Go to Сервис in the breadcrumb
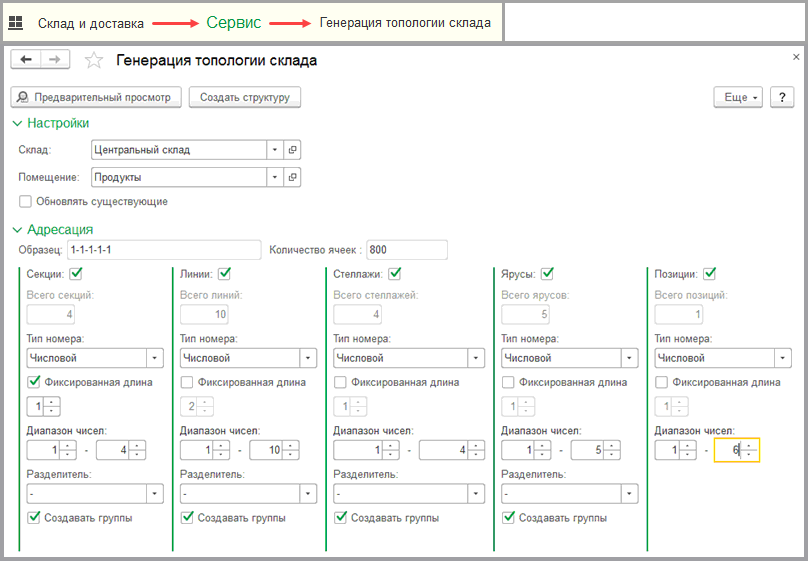Viewport: 808px width, 561px height. coord(233,22)
